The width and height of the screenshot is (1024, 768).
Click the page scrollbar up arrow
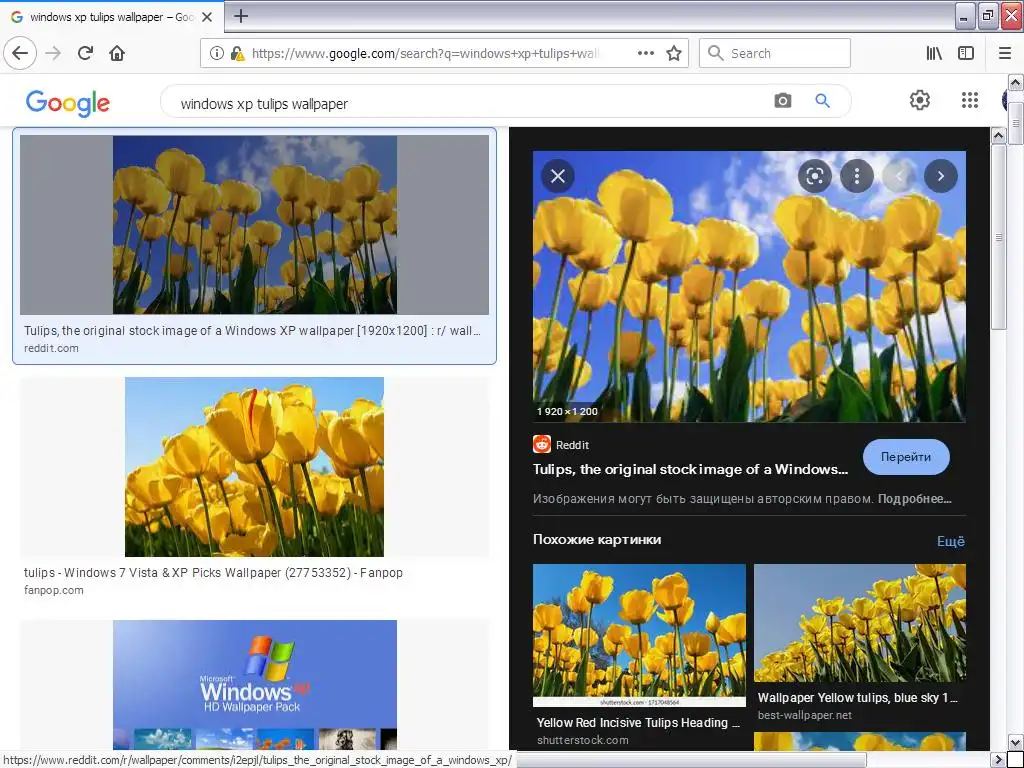coord(1016,82)
